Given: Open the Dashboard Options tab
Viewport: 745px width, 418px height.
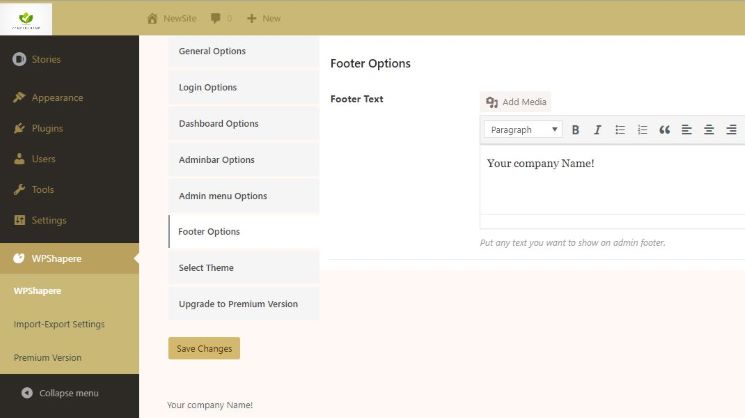Looking at the screenshot, I should [x=244, y=124].
